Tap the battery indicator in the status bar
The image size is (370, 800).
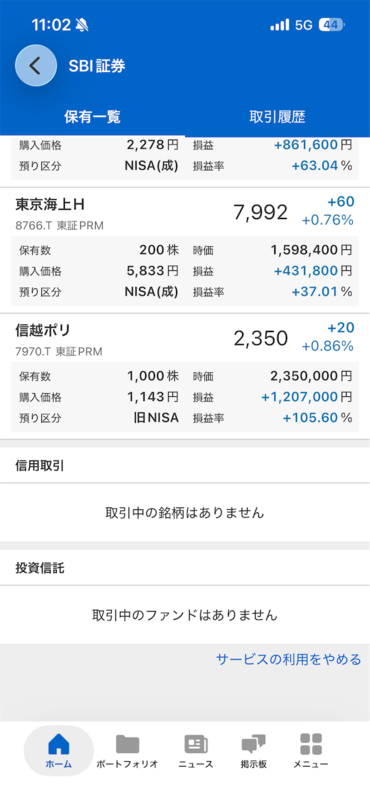[x=332, y=25]
